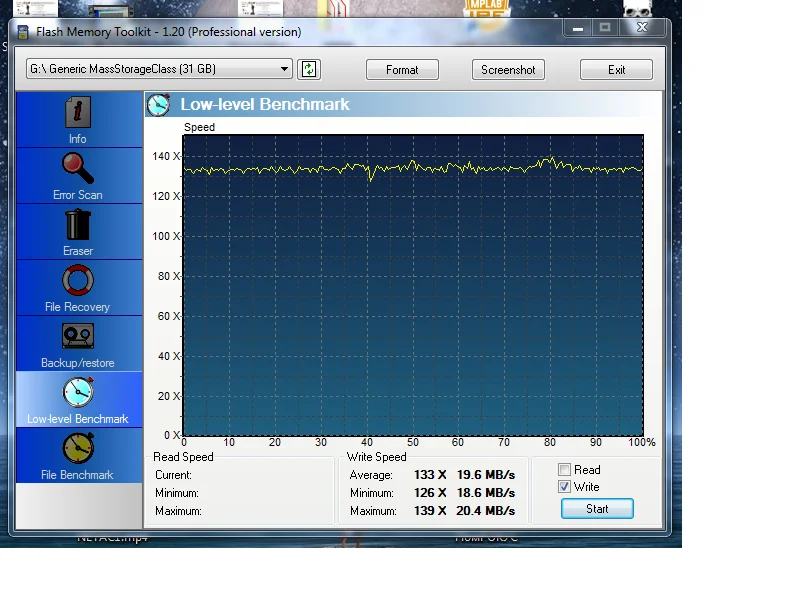This screenshot has height=600, width=800.
Task: Expand the drive selection dropdown
Action: coord(284,69)
